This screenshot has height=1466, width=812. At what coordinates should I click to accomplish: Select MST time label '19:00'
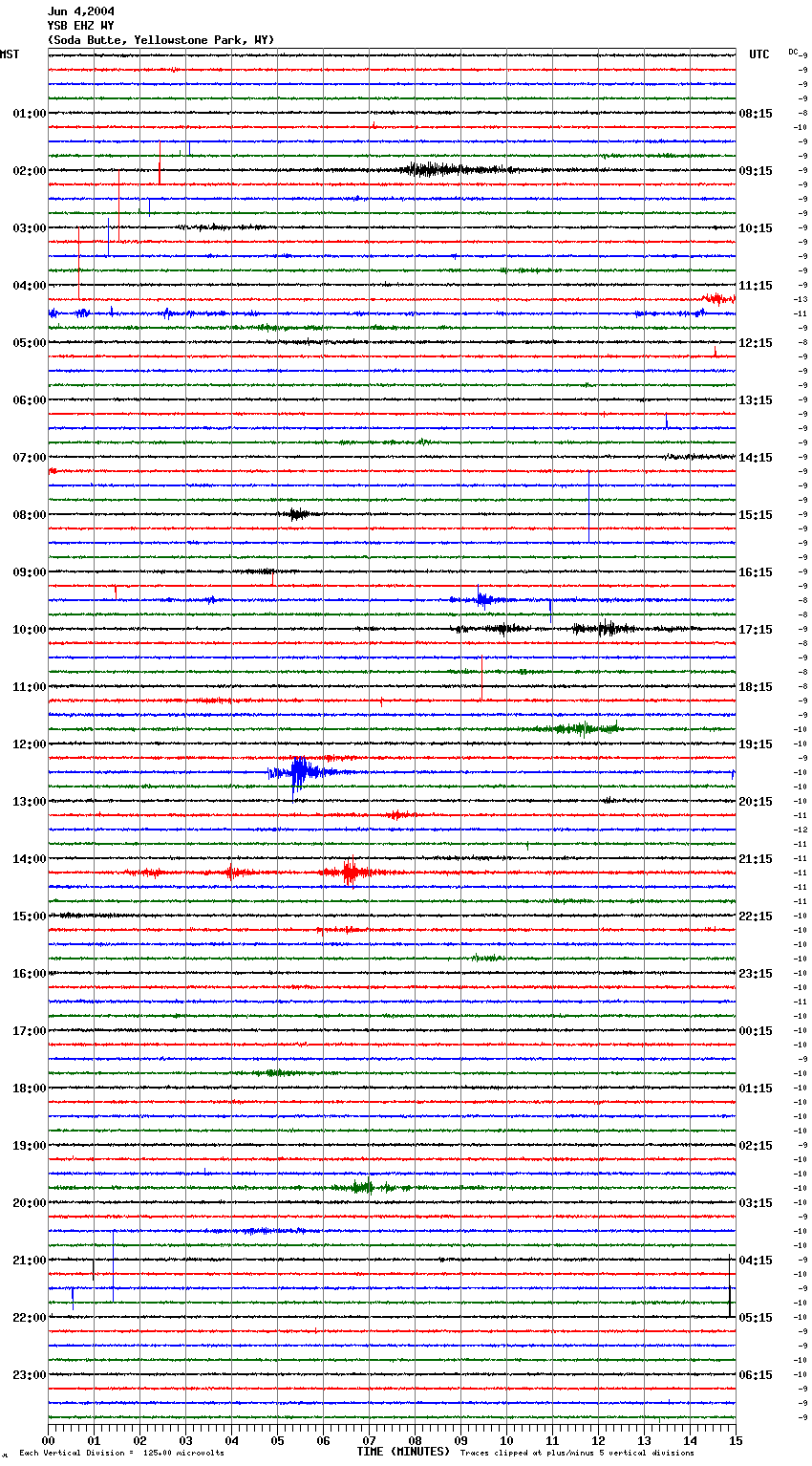(30, 1146)
